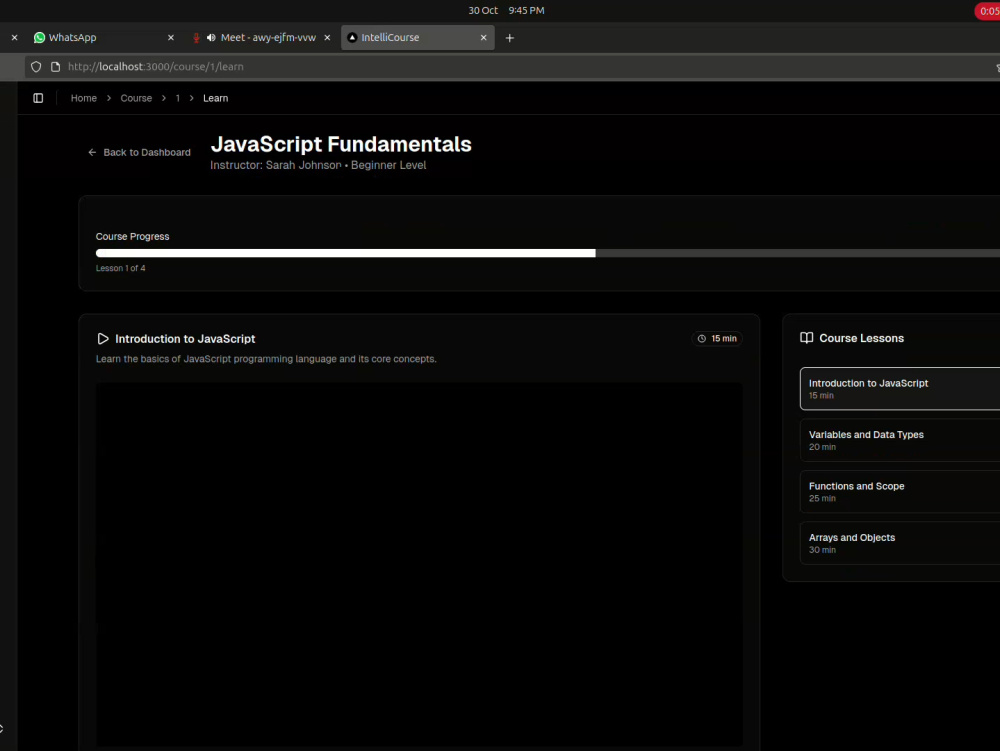Go to Home in the breadcrumb
1000x751 pixels.
coord(84,98)
